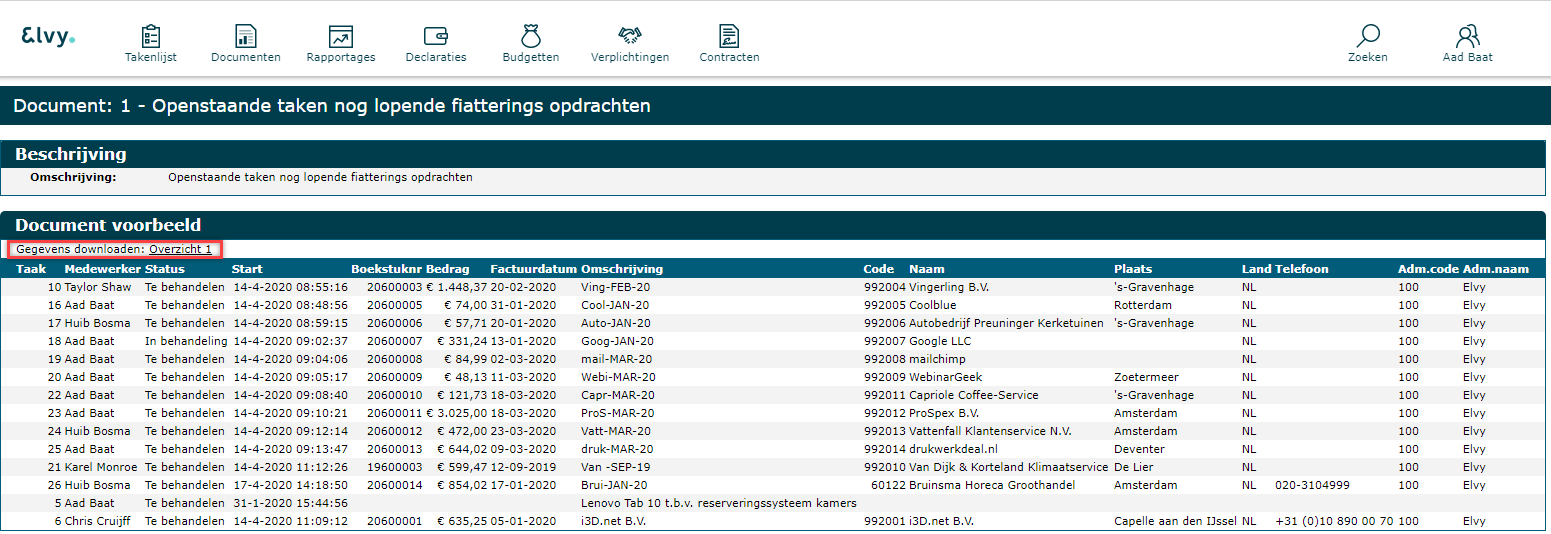Go to Rapportages chart icon
1551x534 pixels.
pos(341,37)
